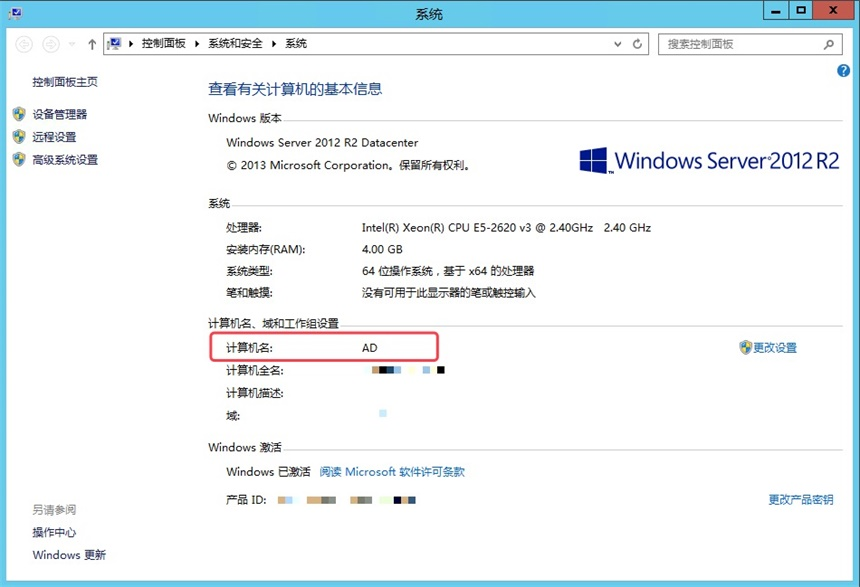Expand the chevron after 控制面板

tap(197, 44)
